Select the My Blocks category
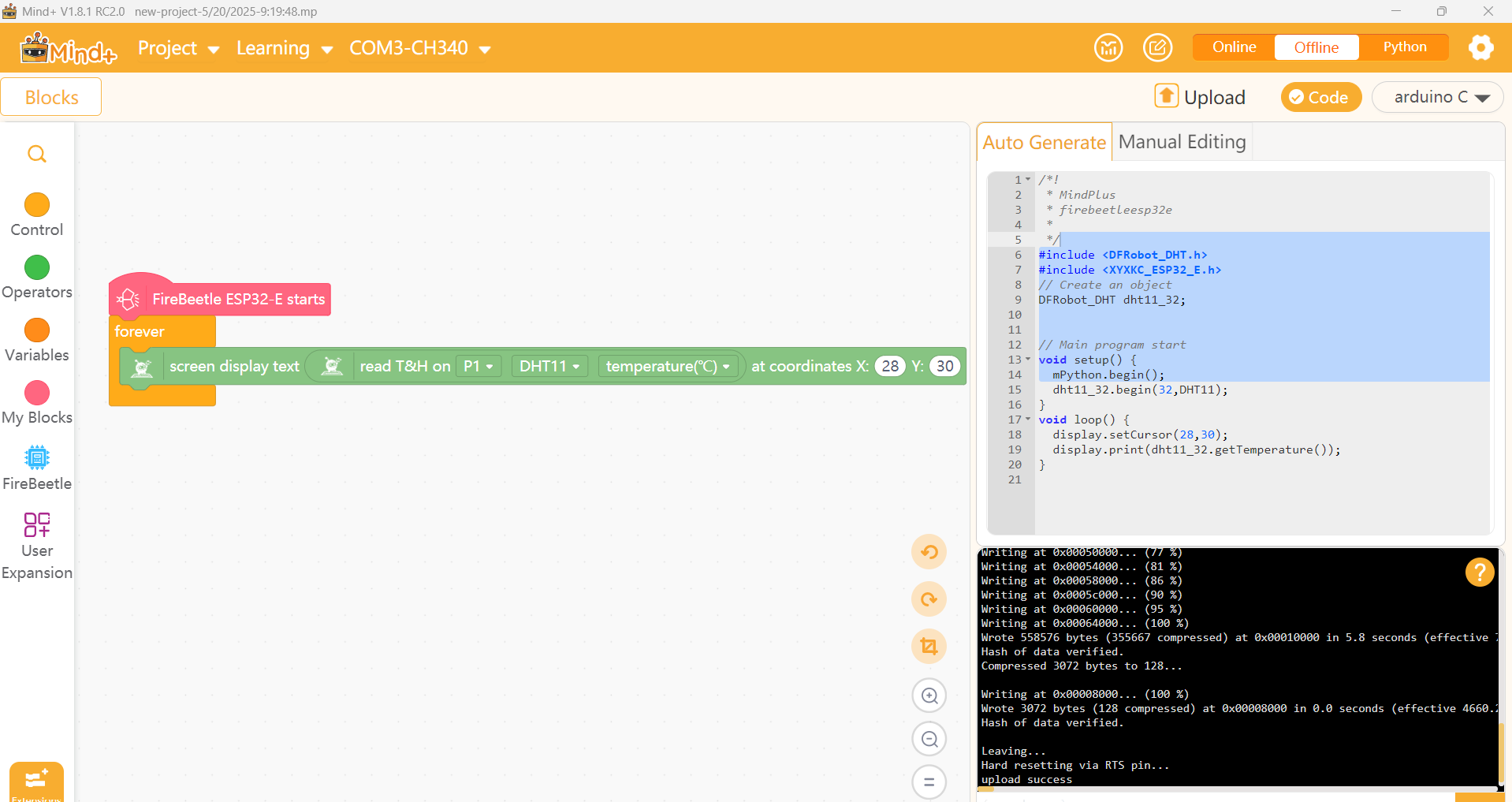 pyautogui.click(x=37, y=402)
